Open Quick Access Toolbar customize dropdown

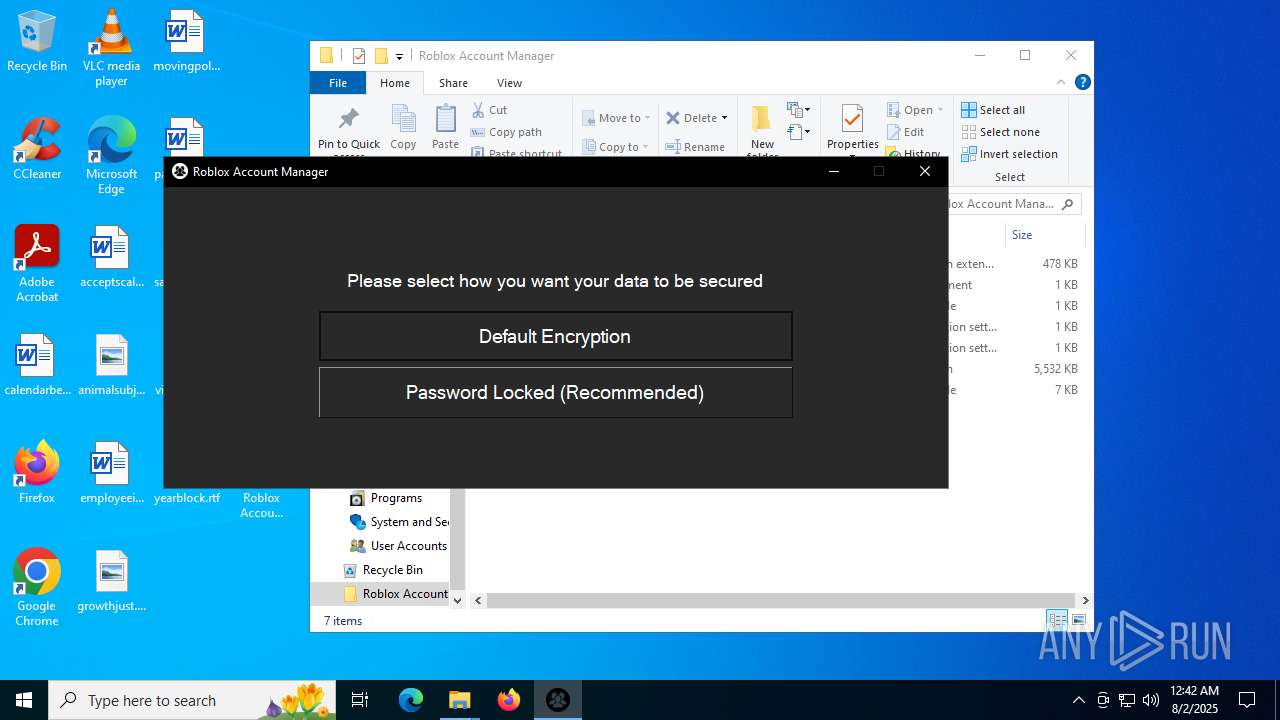point(399,56)
